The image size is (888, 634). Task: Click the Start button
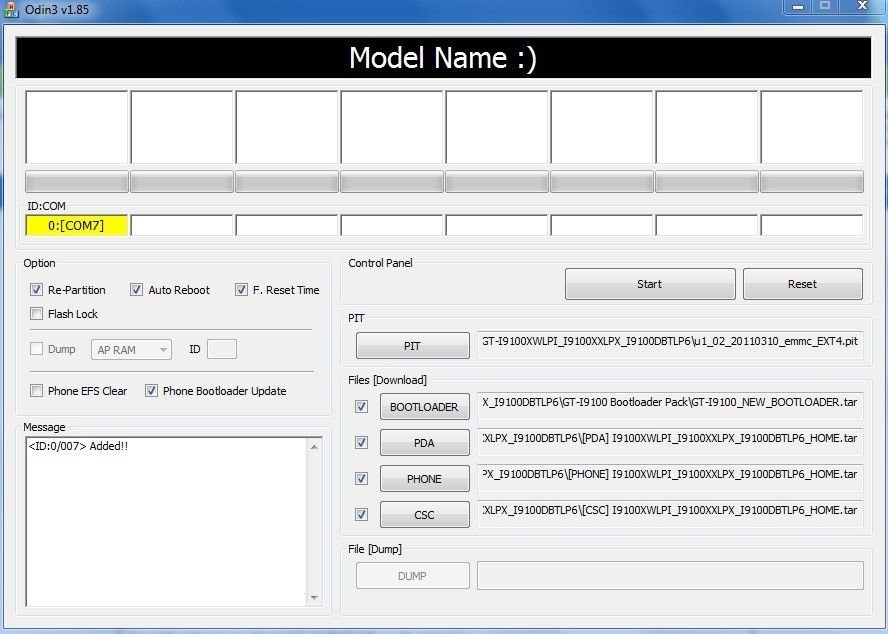(650, 284)
